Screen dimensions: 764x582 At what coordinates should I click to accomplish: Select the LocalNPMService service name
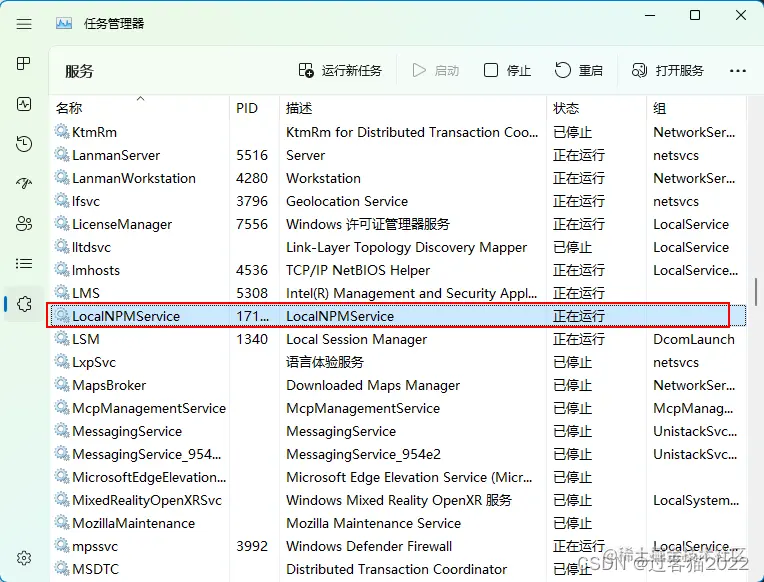coord(126,316)
